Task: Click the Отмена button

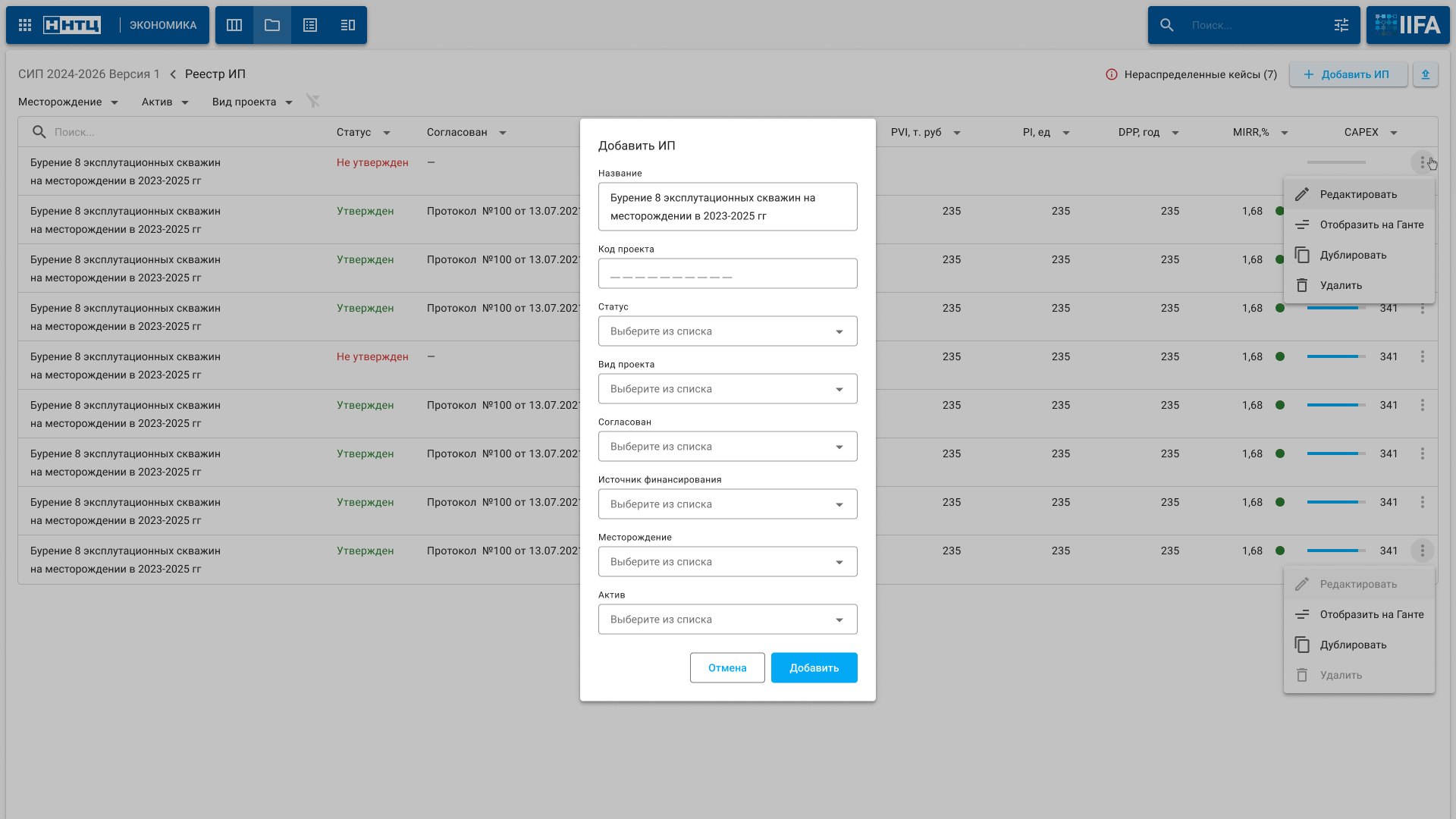Action: (x=727, y=668)
